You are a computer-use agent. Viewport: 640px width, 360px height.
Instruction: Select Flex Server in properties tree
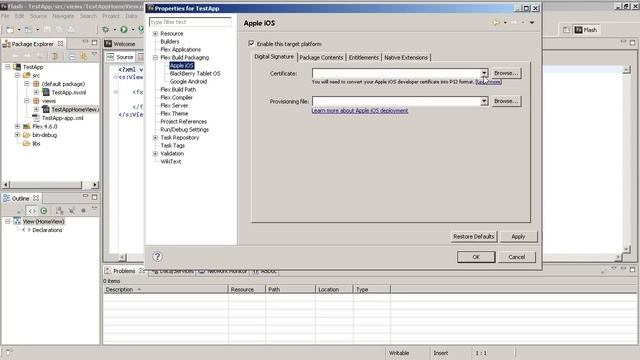coord(174,105)
